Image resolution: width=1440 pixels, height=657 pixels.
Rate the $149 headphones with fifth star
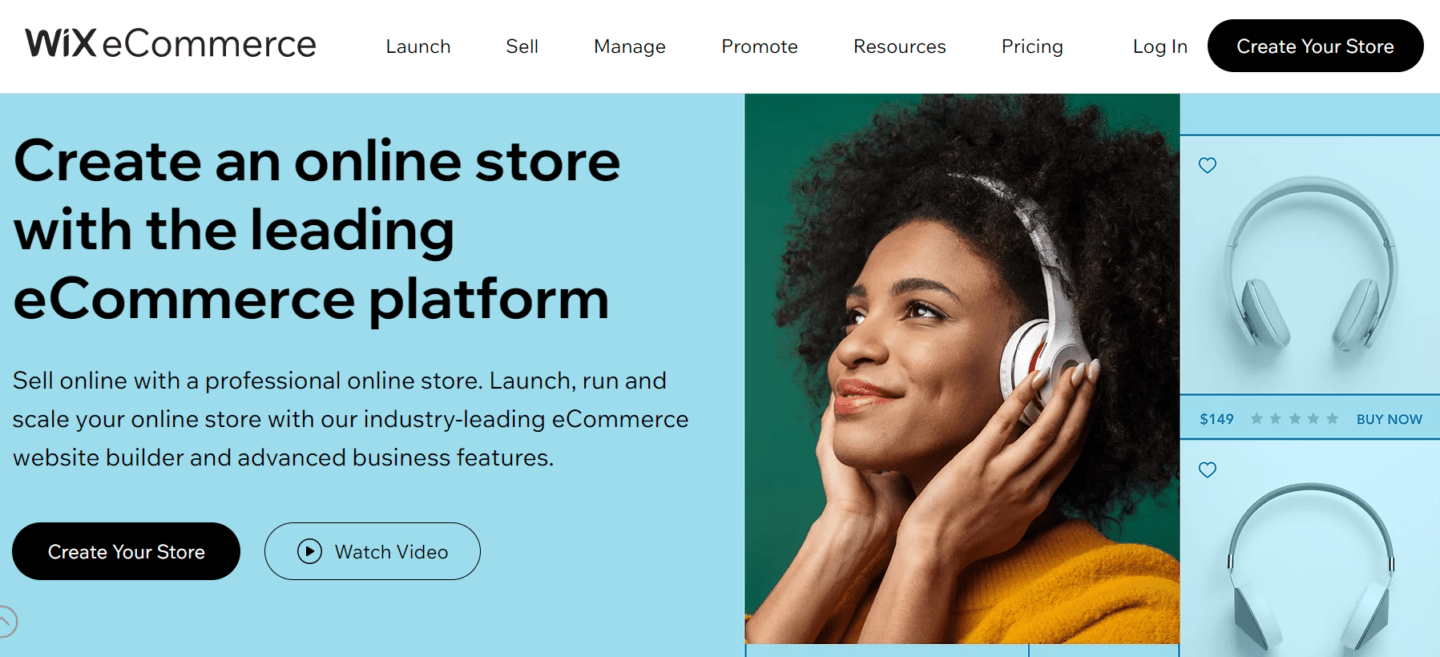click(x=1332, y=419)
